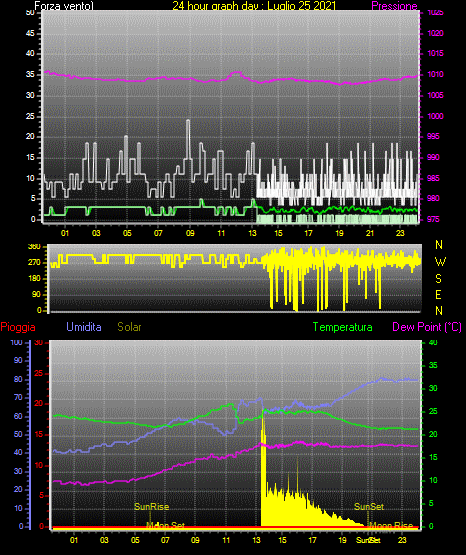466x555 pixels.
Task: Click the compass letter E
Action: coord(438,294)
